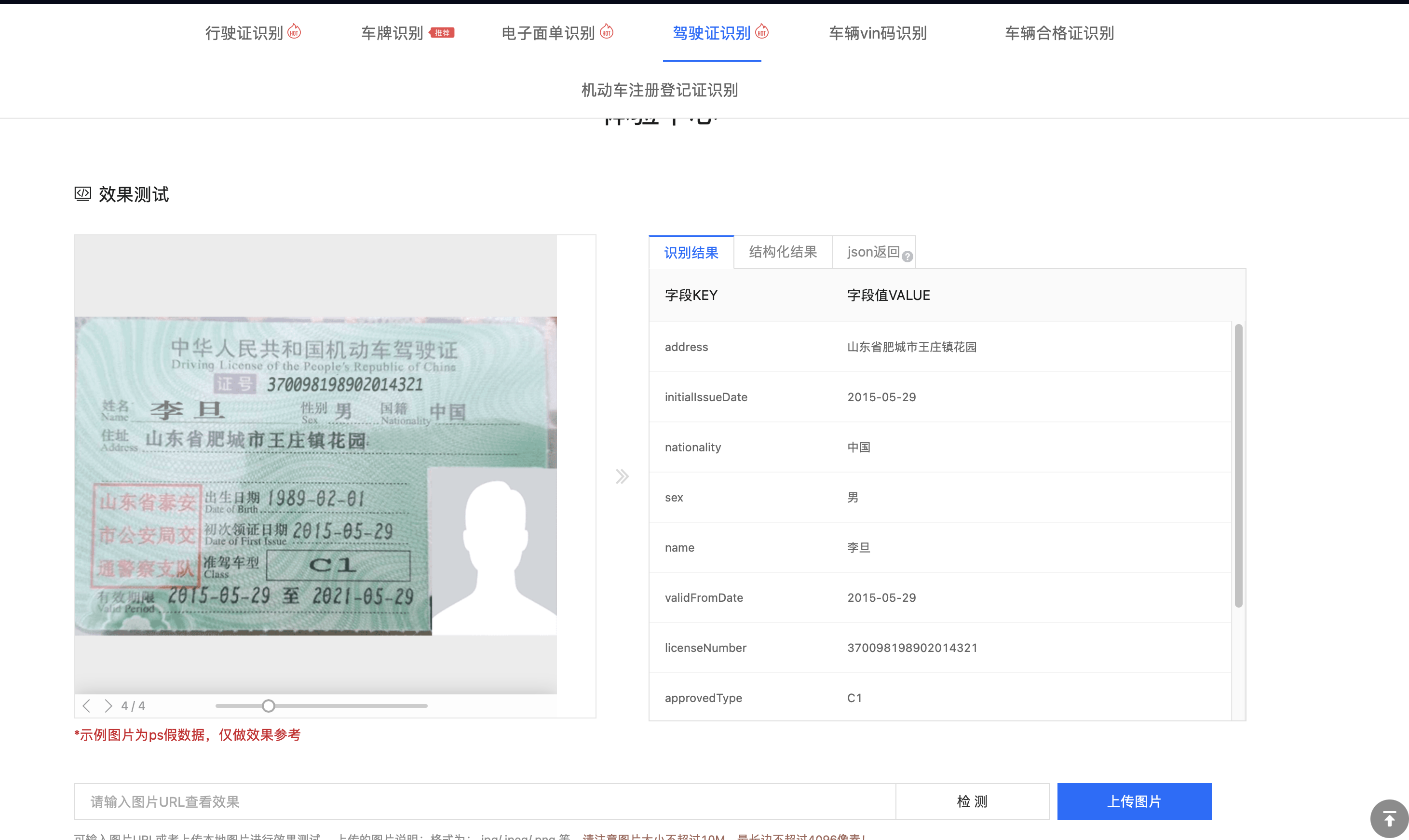
Task: Click the 字段KEY column header
Action: [691, 296]
